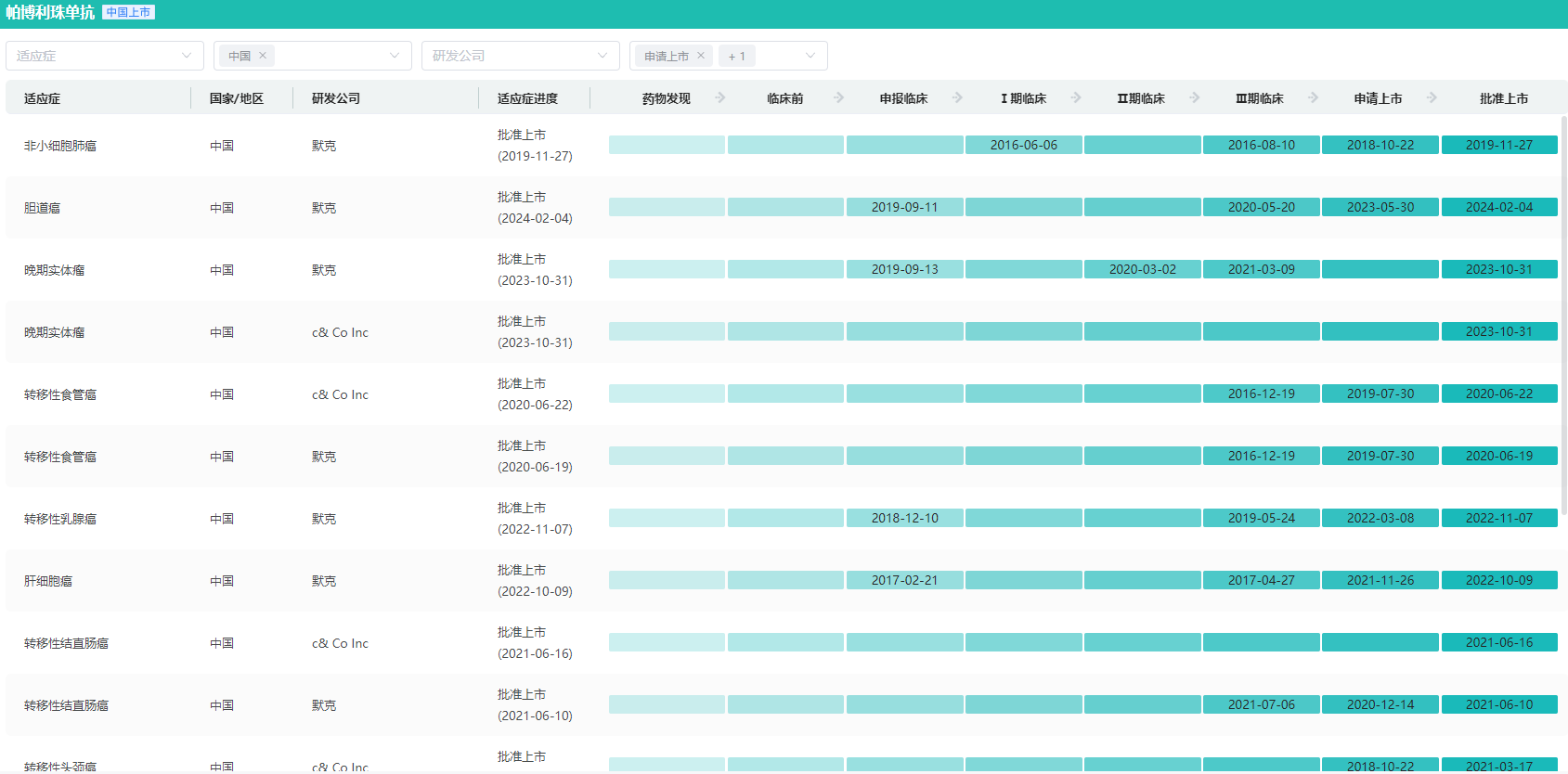Click the vertical scrollbar on the right

click(1563, 316)
